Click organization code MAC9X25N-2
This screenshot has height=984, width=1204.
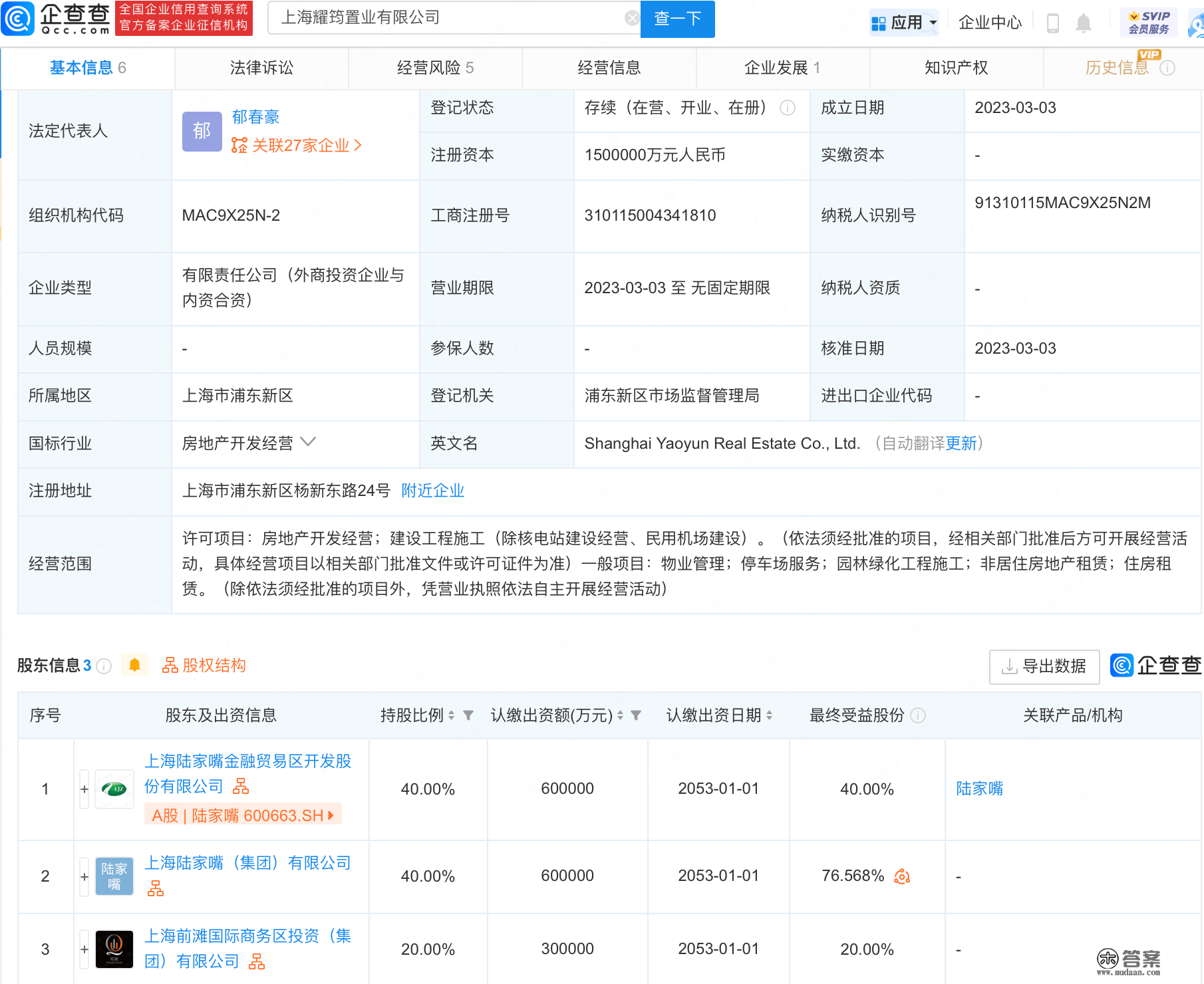pyautogui.click(x=231, y=215)
